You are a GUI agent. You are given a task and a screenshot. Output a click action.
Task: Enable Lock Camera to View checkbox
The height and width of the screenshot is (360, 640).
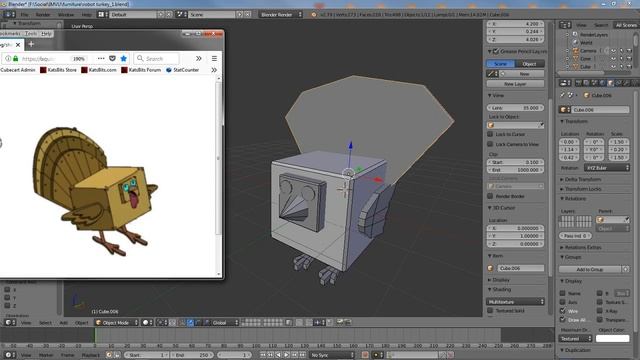click(490, 144)
